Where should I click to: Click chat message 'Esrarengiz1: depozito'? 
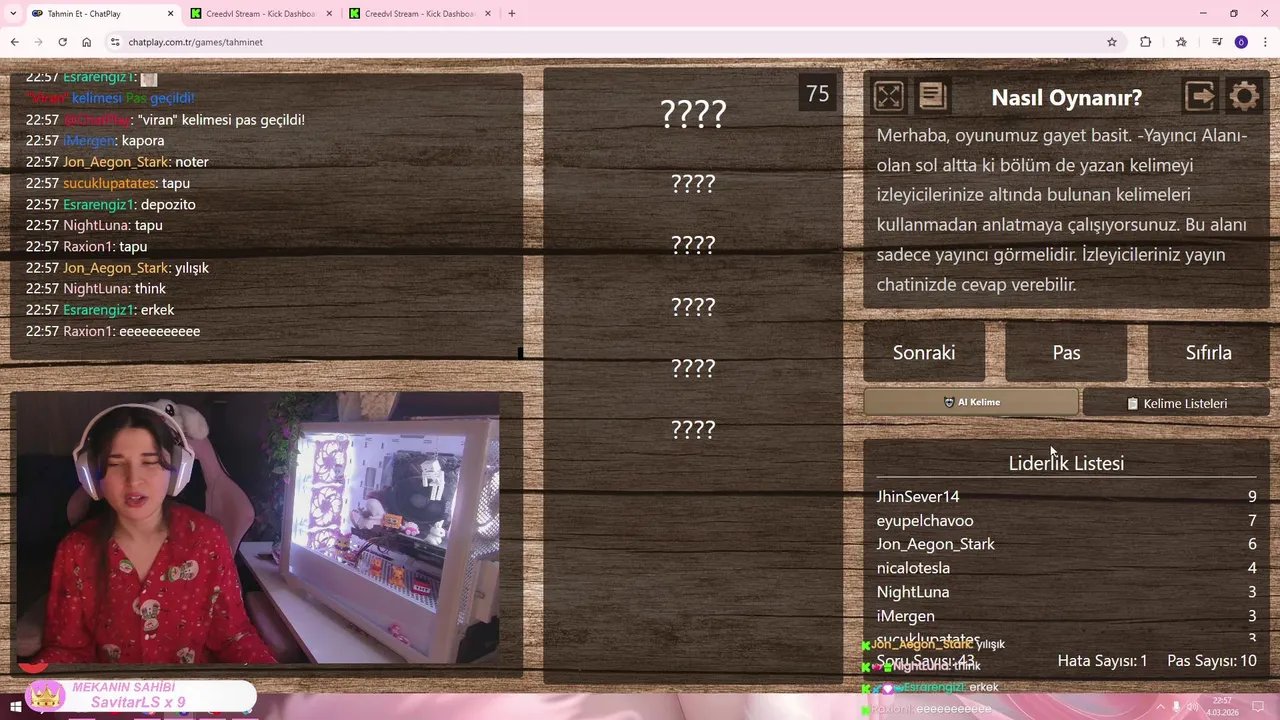pyautogui.click(x=110, y=204)
